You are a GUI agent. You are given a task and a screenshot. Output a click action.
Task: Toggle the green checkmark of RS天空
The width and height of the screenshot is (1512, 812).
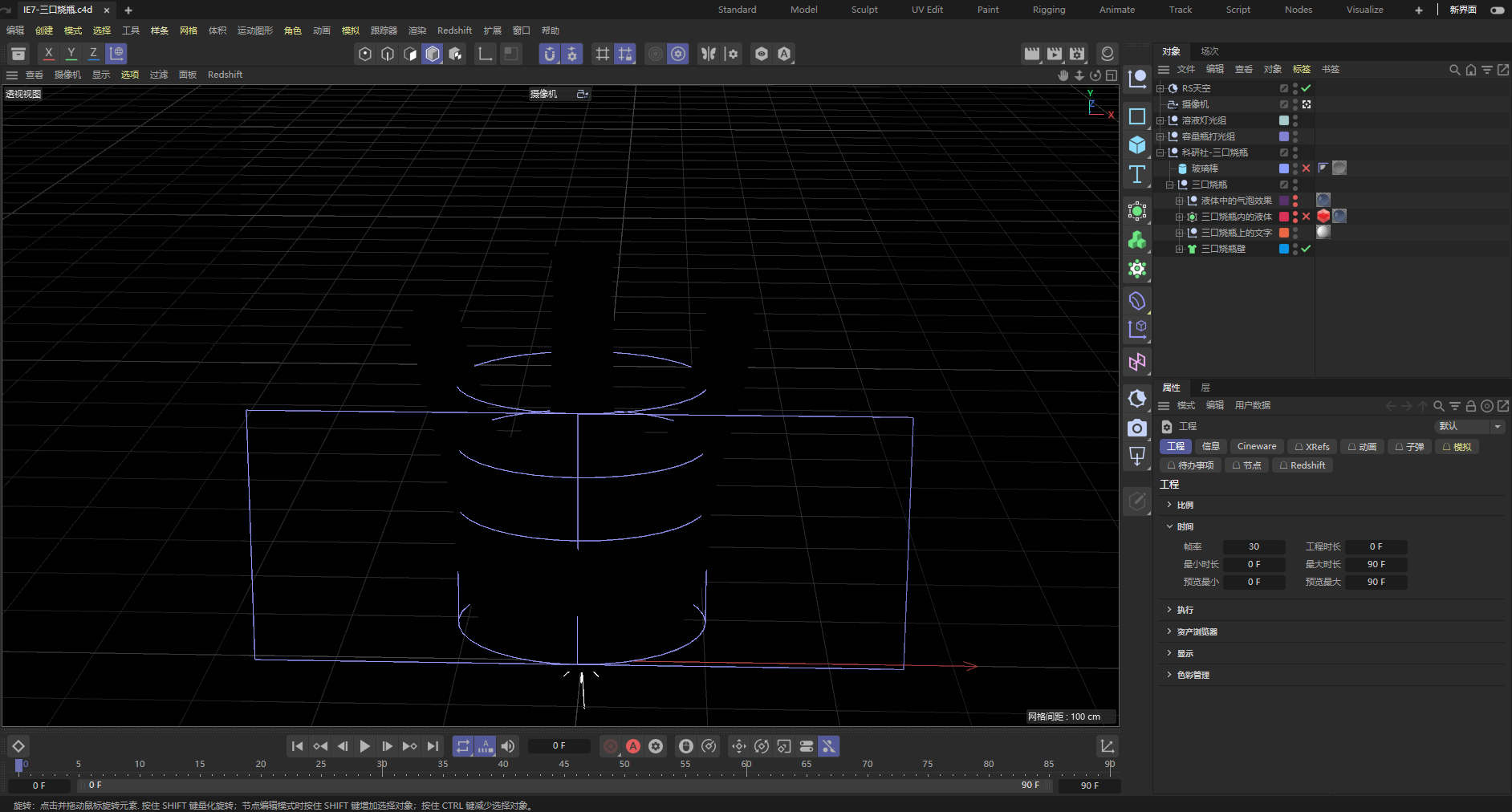[x=1306, y=88]
